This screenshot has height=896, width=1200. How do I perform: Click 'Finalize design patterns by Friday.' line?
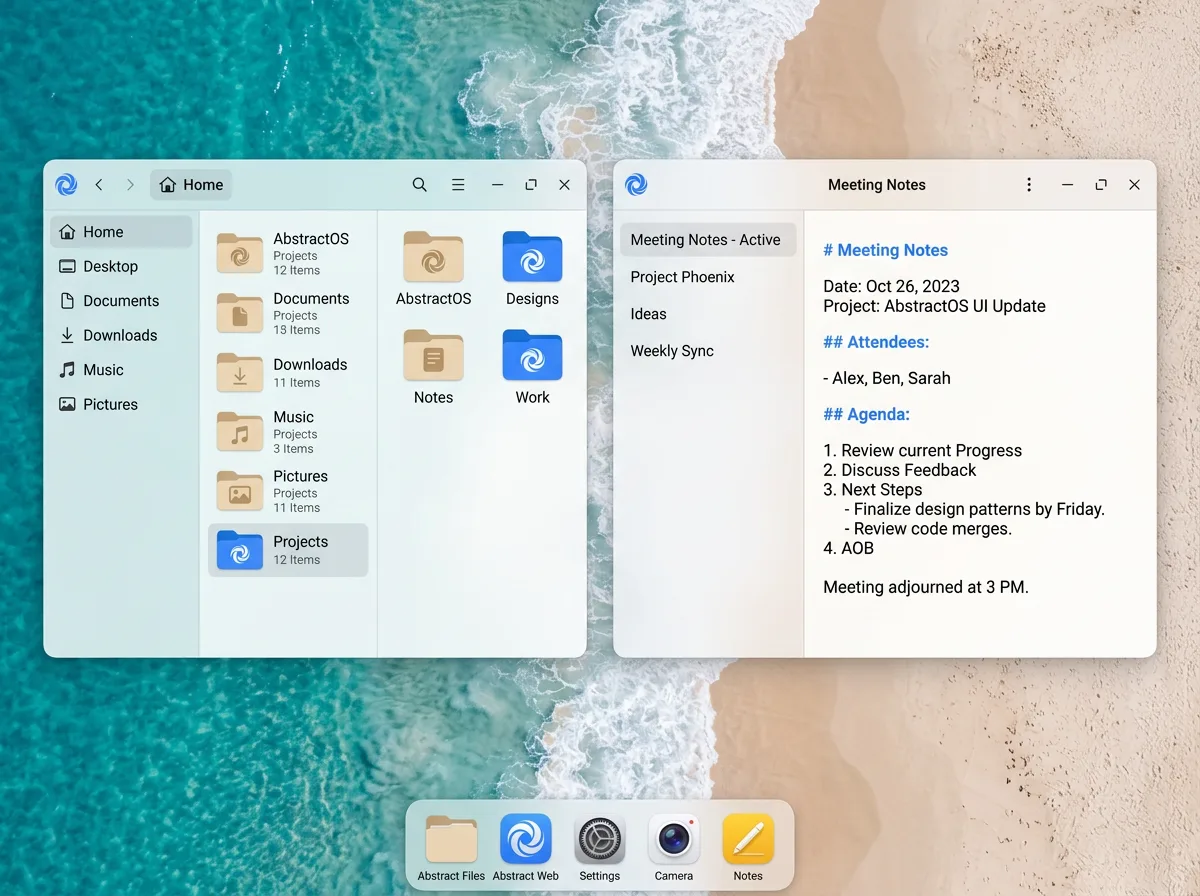point(974,509)
